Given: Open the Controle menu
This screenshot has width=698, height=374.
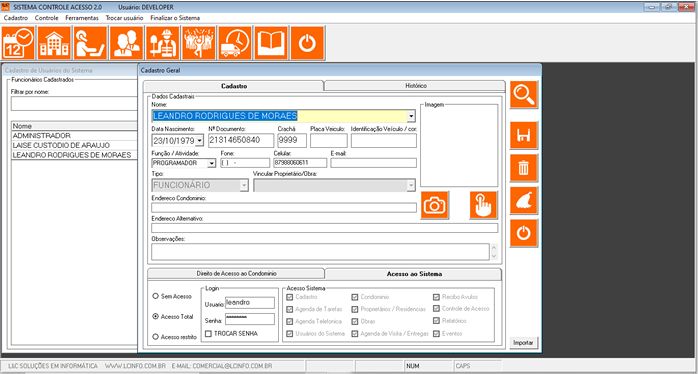Looking at the screenshot, I should pos(47,18).
